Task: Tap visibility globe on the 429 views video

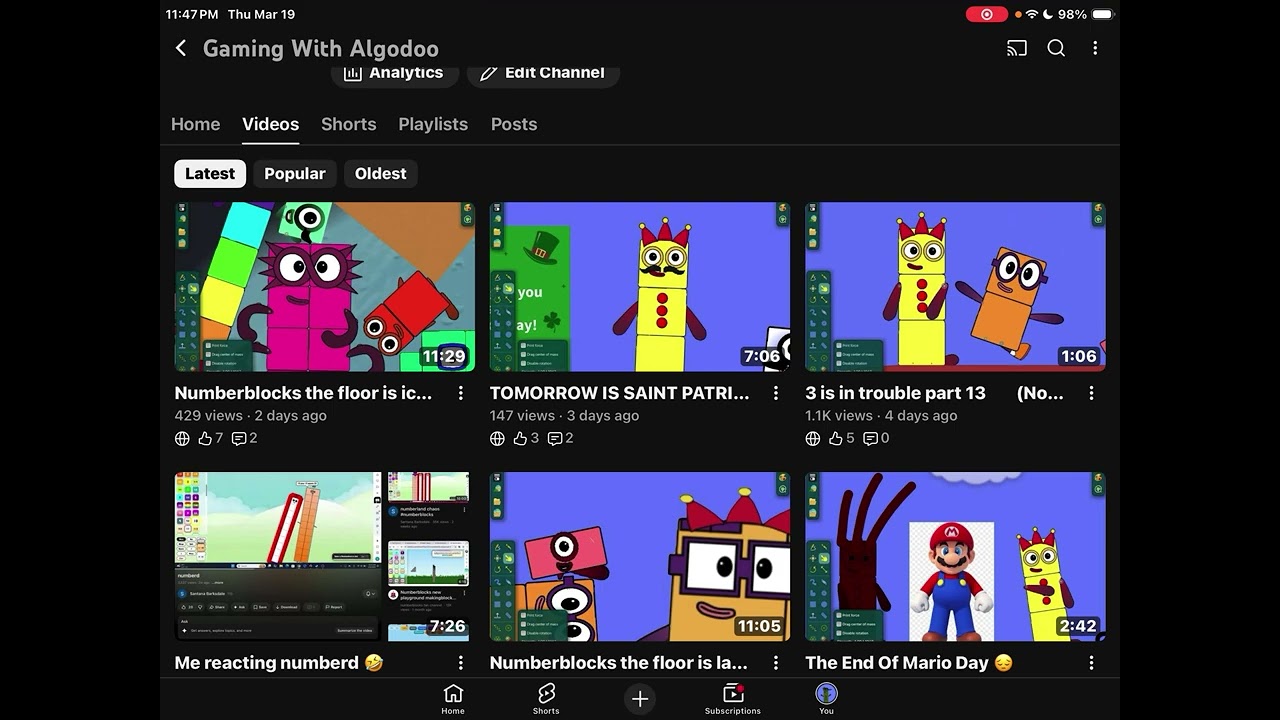Action: [182, 438]
